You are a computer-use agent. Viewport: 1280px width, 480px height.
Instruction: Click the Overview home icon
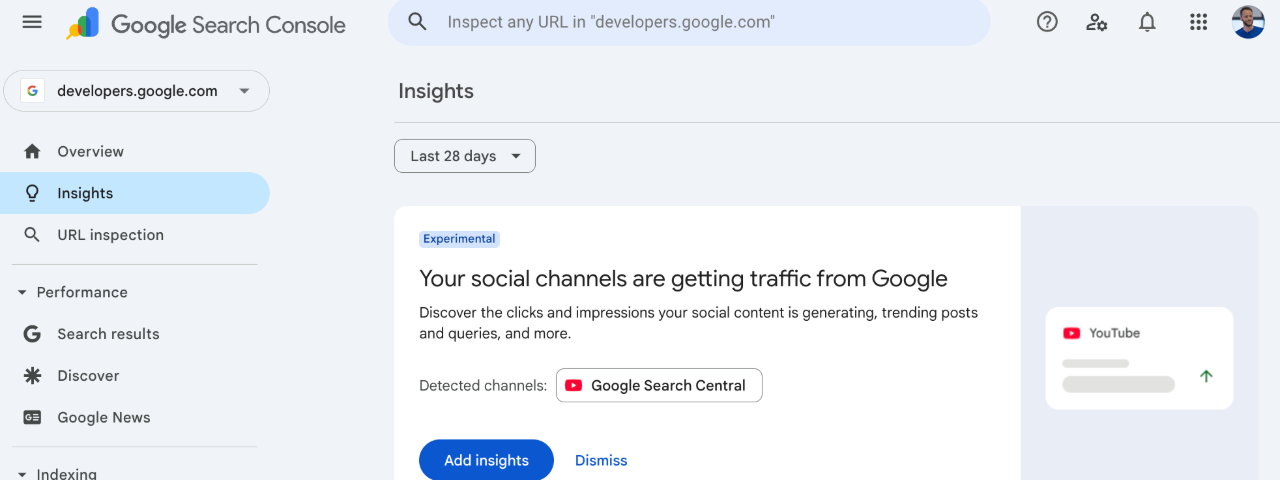[x=32, y=151]
